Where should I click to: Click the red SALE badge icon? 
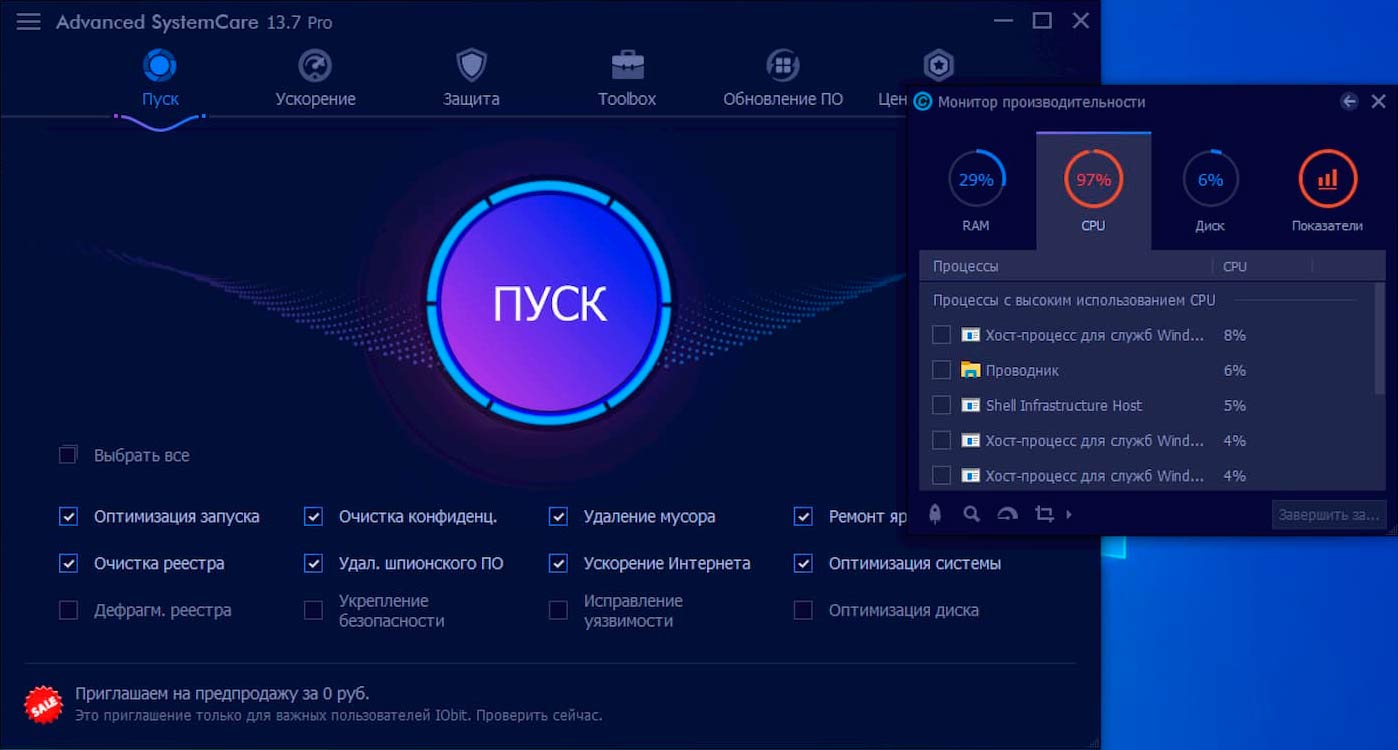click(x=44, y=705)
